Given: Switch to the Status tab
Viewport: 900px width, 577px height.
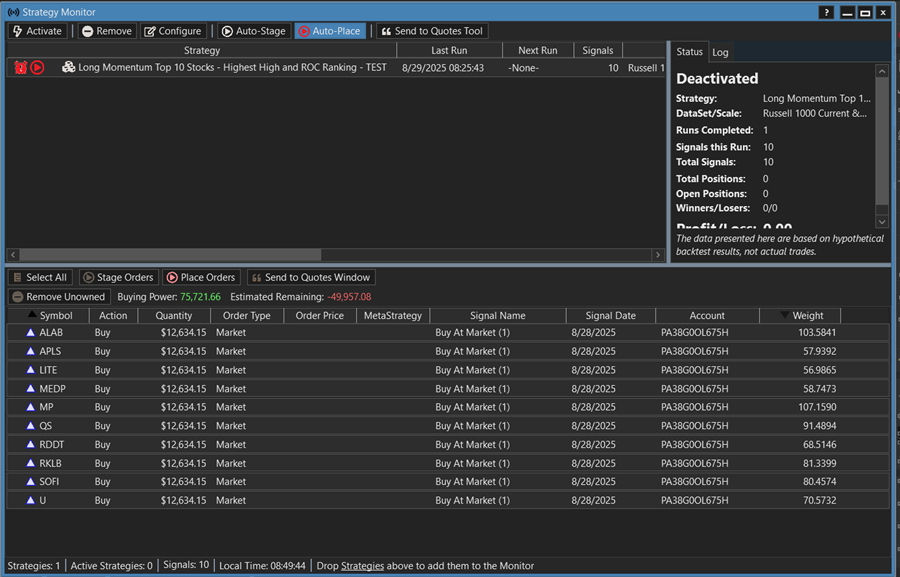Looking at the screenshot, I should click(689, 52).
